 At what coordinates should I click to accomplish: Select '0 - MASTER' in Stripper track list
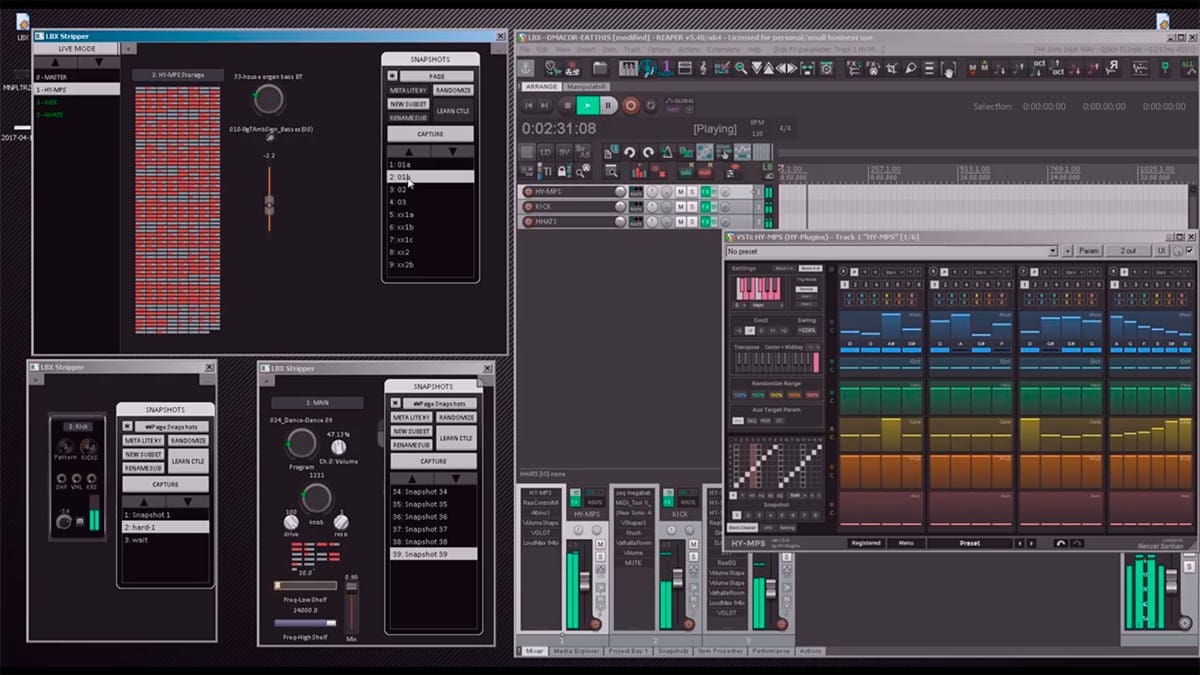pyautogui.click(x=77, y=76)
